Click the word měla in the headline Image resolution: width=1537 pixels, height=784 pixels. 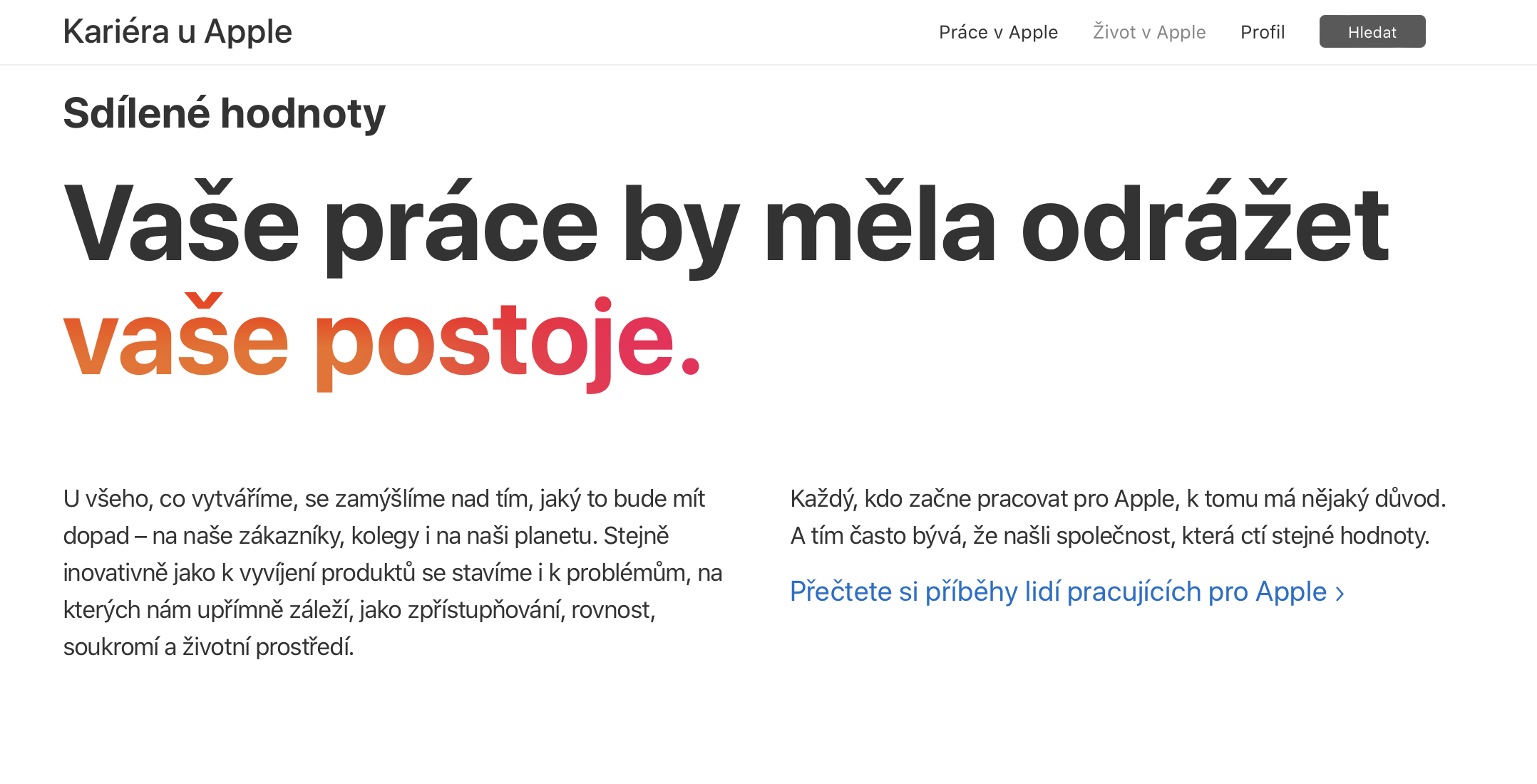click(x=879, y=225)
